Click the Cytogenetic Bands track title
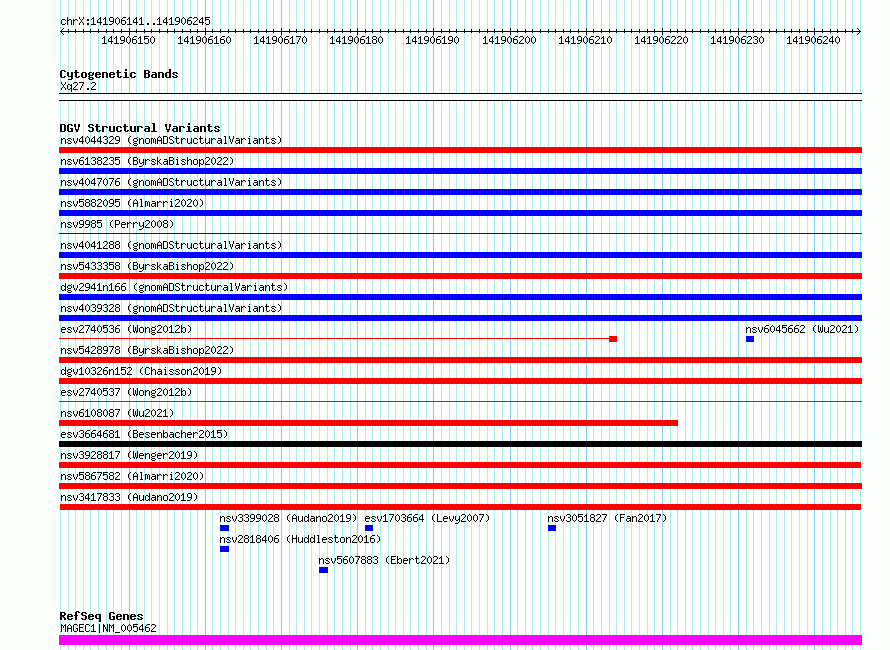 (x=119, y=74)
